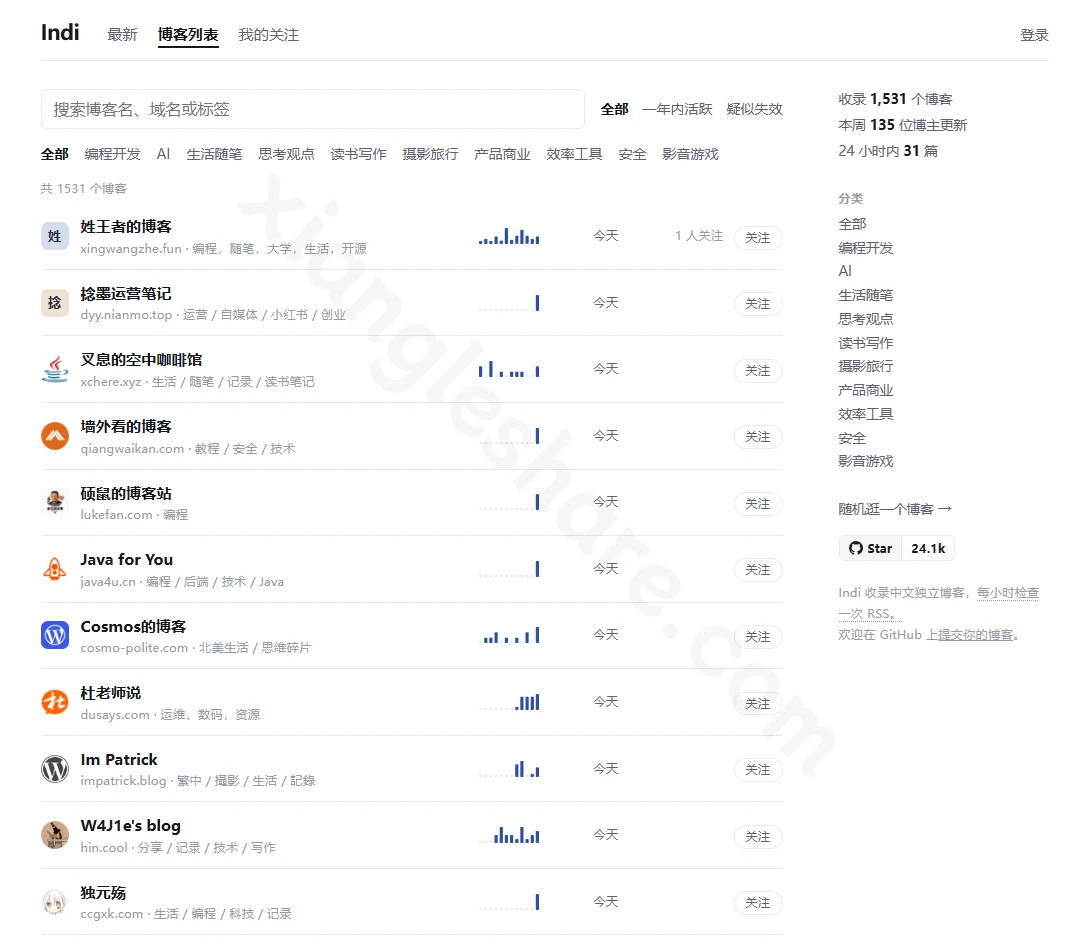Choose 效率工具 in the sidebar 分类 list
This screenshot has height=948, width=1081.
coord(865,414)
